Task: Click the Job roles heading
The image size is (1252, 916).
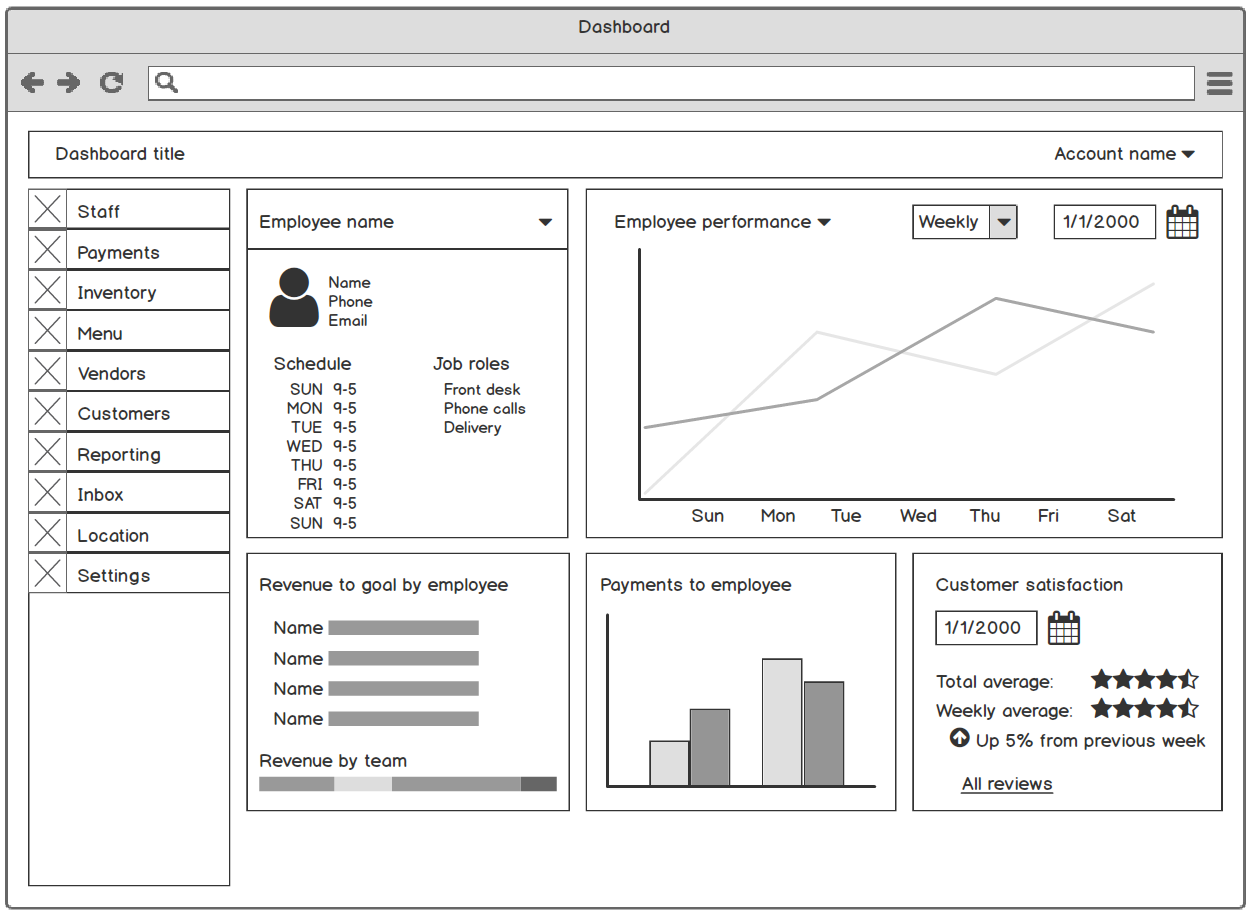Action: 471,364
